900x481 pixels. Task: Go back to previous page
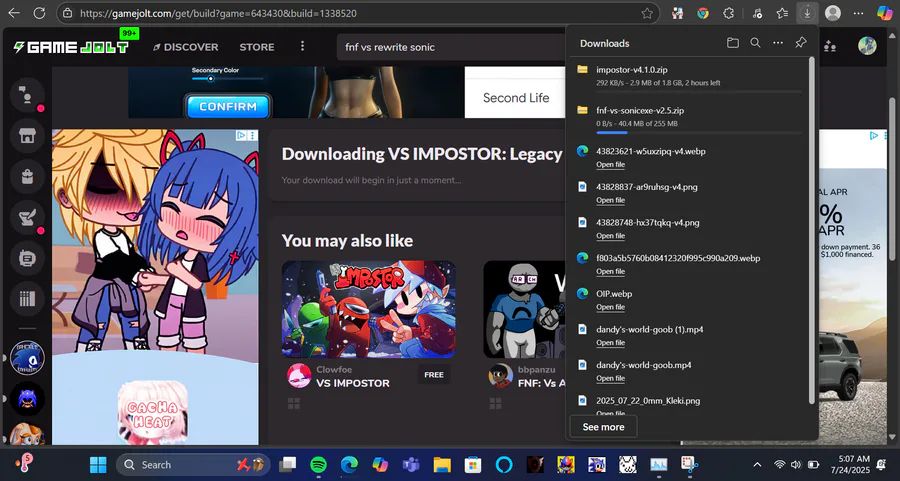pos(14,13)
